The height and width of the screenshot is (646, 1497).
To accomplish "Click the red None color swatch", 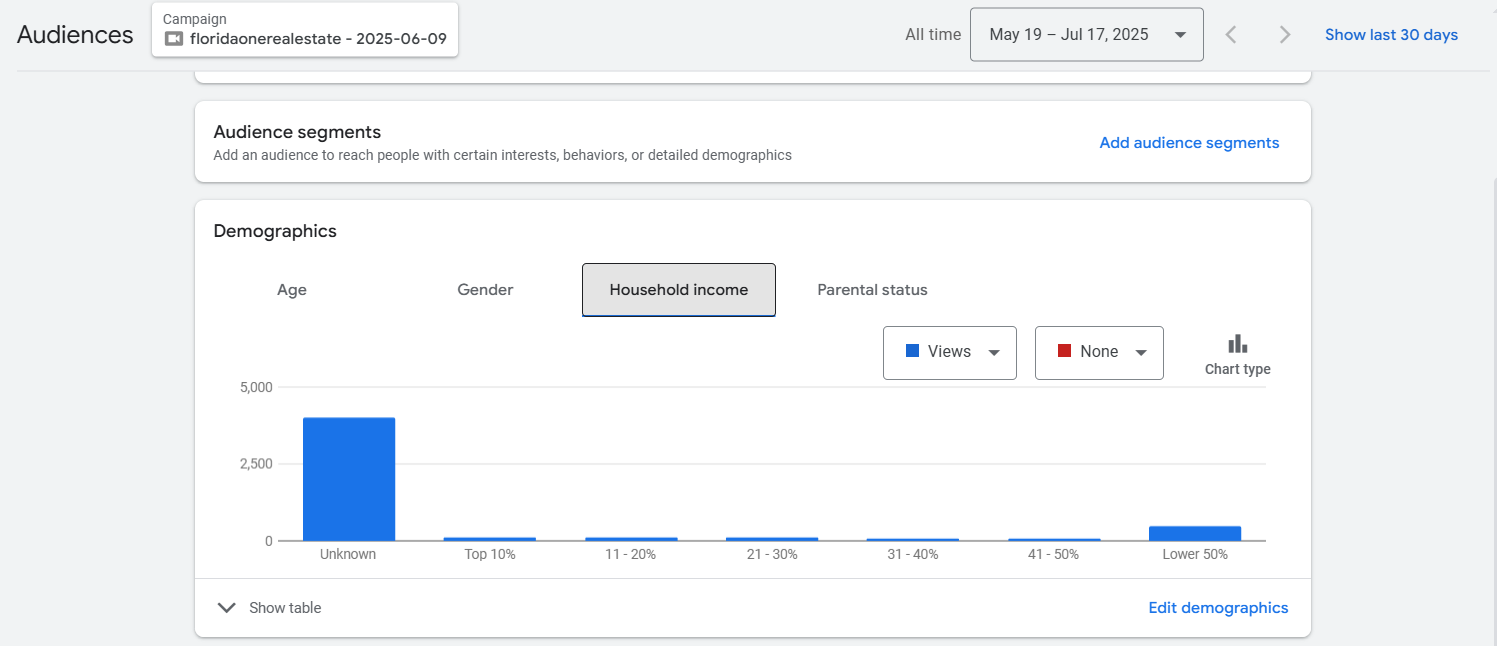I will (x=1064, y=351).
